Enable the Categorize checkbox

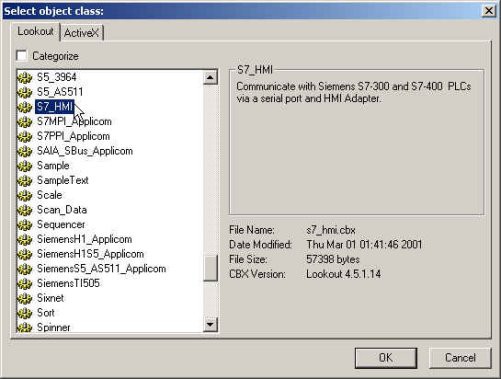click(x=22, y=55)
